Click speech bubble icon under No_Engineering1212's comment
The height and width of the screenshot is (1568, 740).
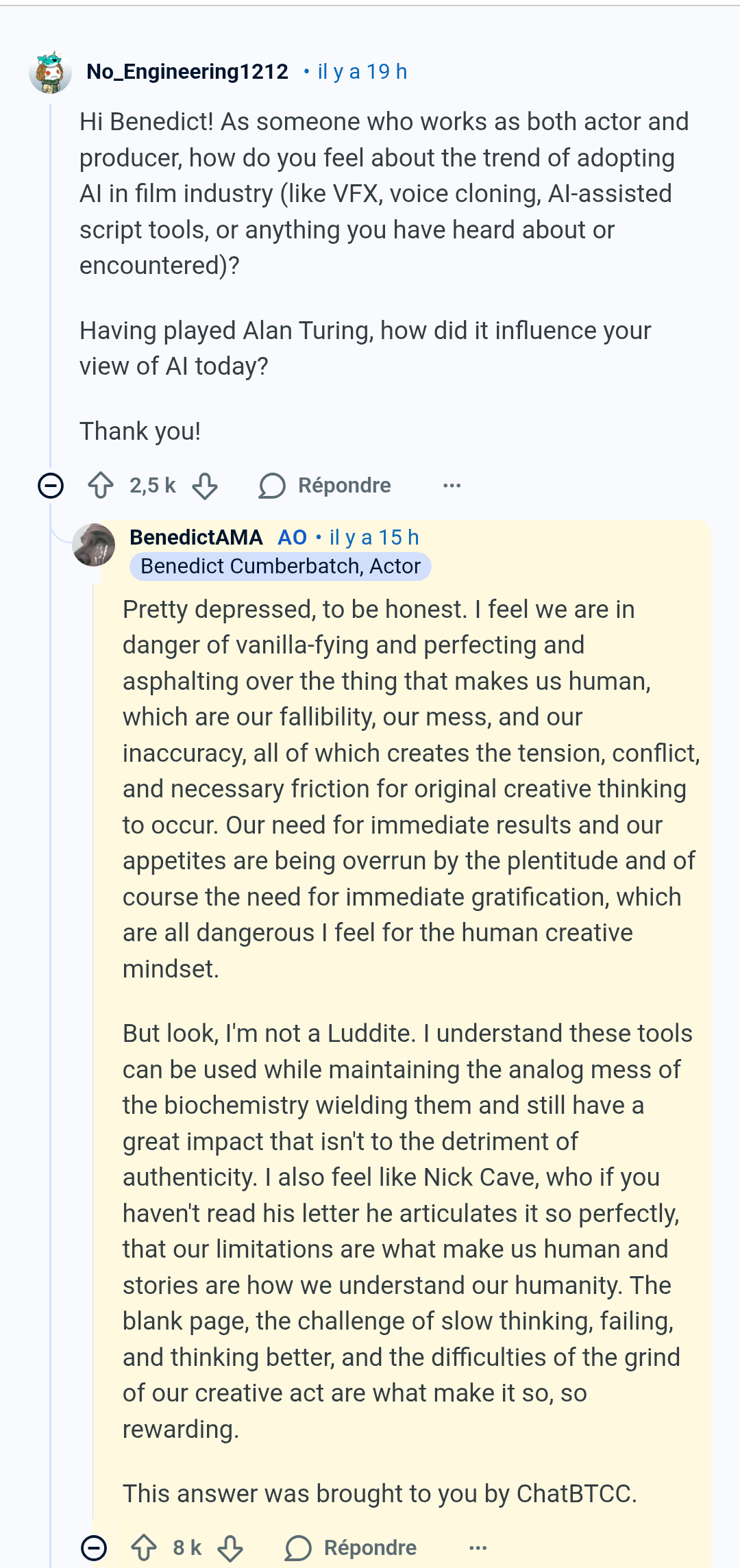click(272, 486)
